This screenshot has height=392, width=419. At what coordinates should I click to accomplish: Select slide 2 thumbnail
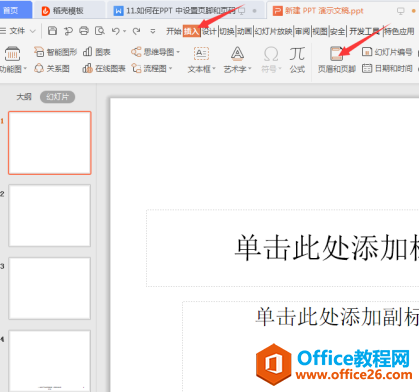point(50,216)
